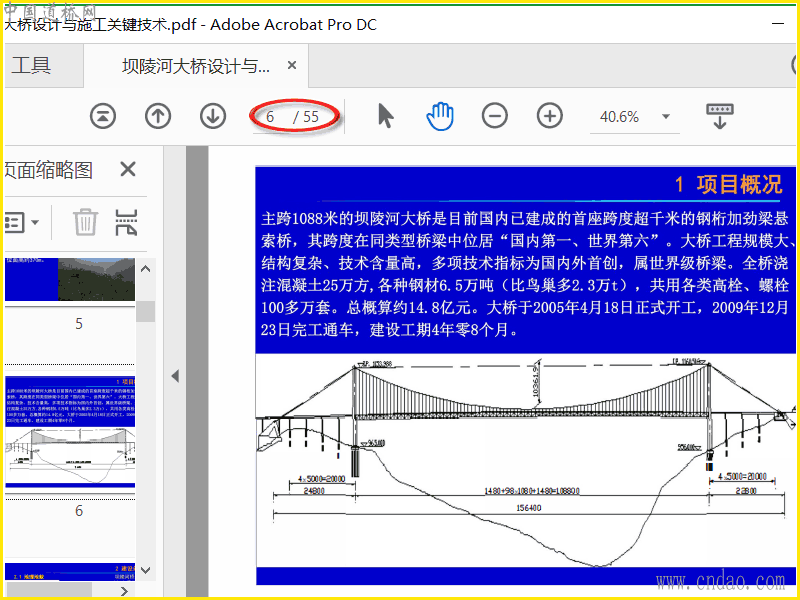Click the page label 5 under thumbnail
The height and width of the screenshot is (600, 800).
coord(79,324)
